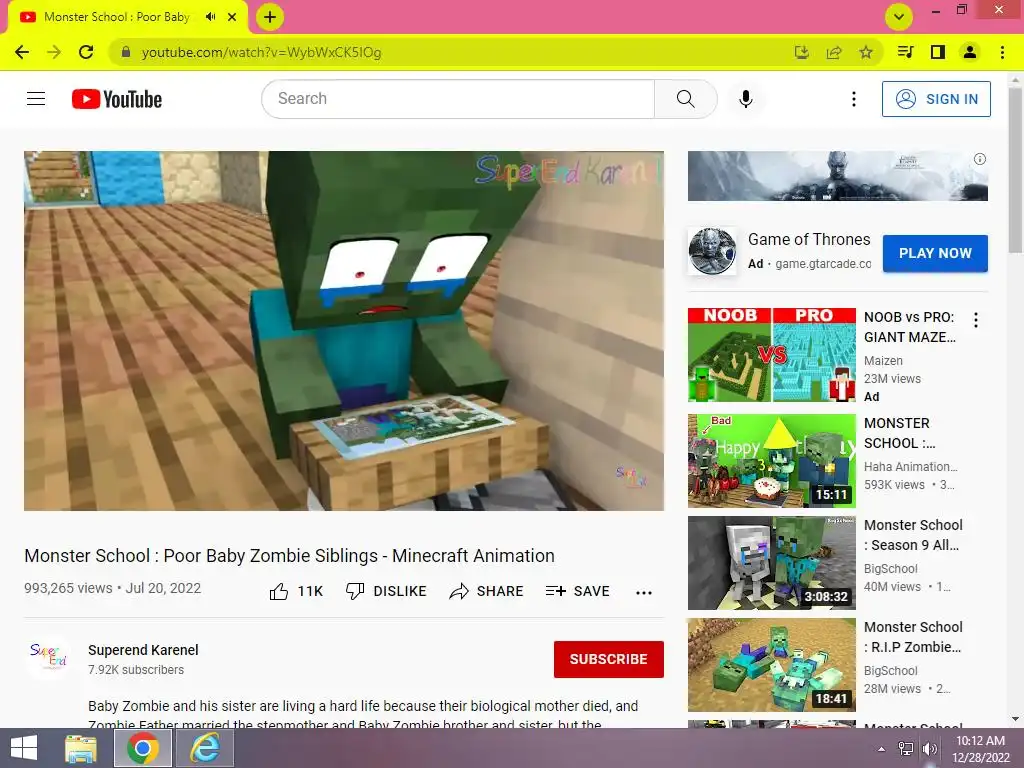Click ad info icon on banner
This screenshot has height=768, width=1024.
(x=980, y=159)
